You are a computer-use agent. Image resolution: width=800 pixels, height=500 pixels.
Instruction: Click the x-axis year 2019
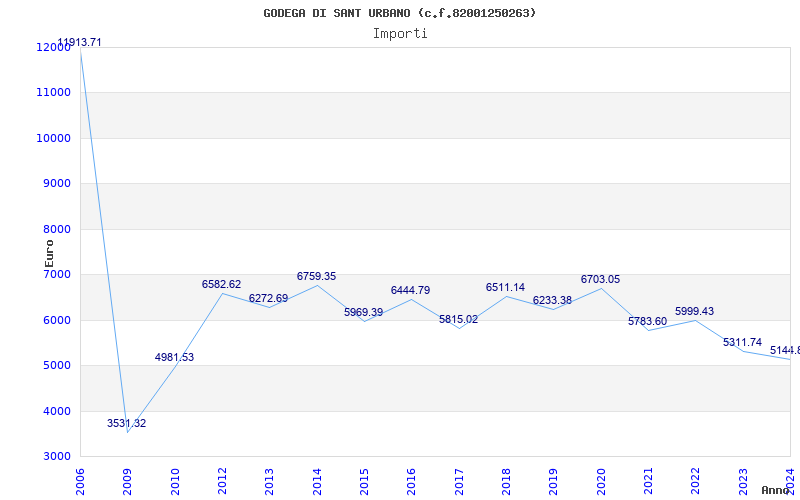554,482
